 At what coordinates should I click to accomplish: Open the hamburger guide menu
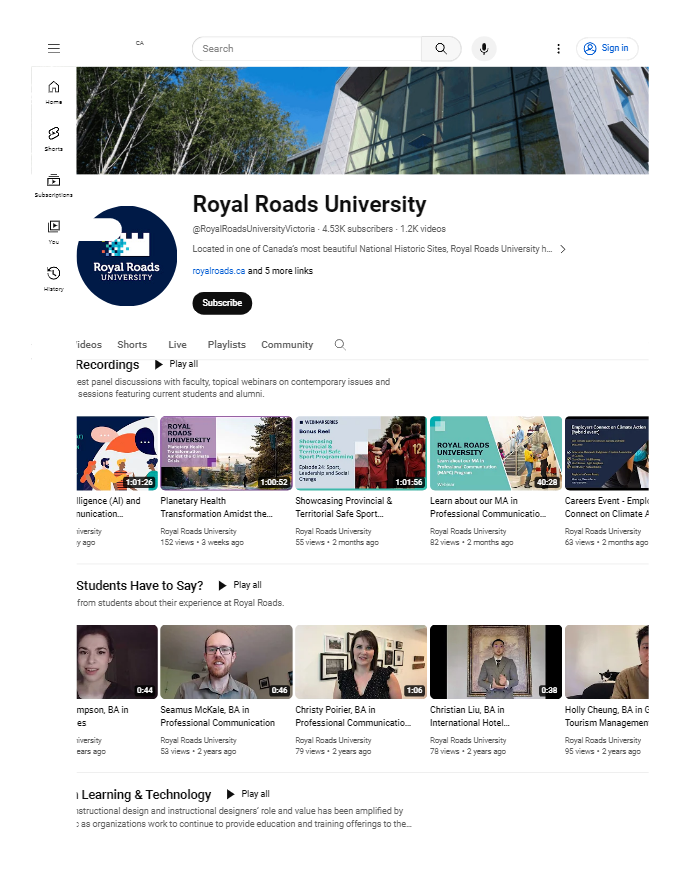click(54, 48)
